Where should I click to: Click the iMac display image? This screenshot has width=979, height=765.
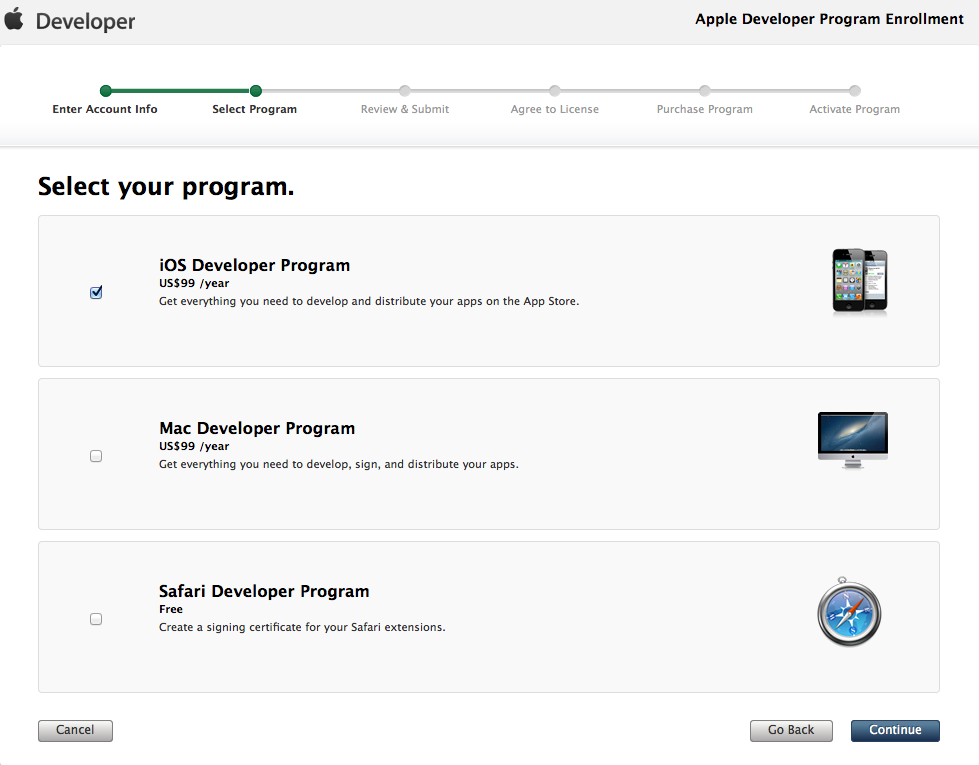coord(852,440)
